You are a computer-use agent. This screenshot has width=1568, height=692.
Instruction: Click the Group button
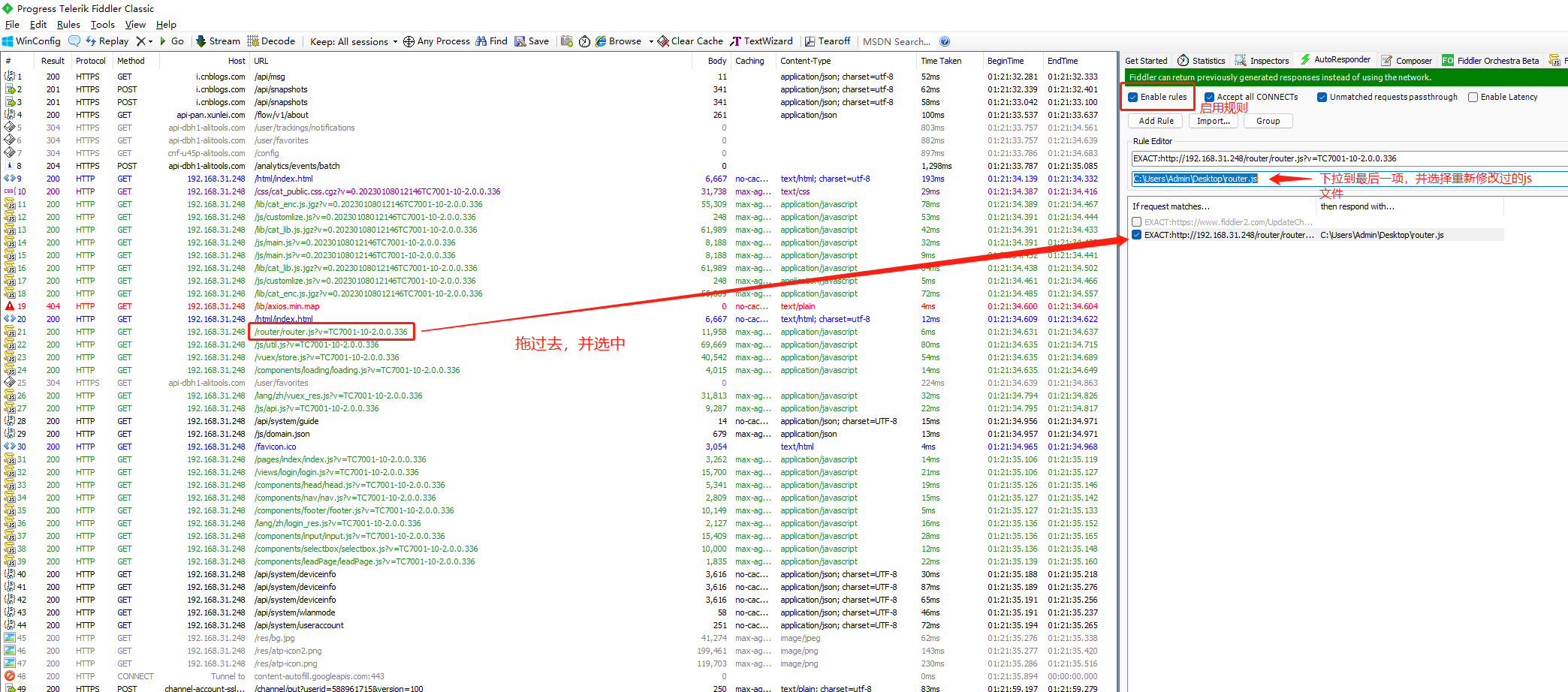[1268, 121]
